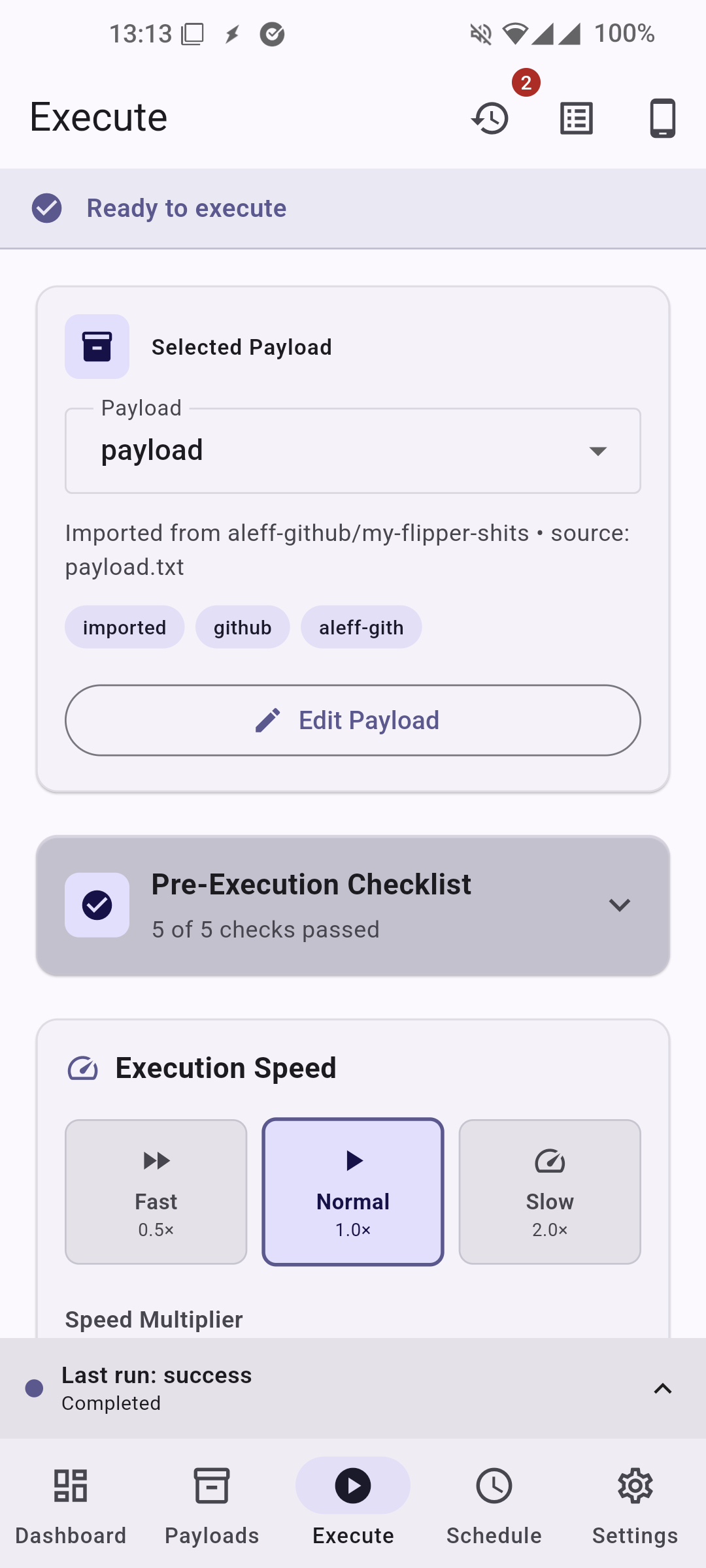Open the Payload dropdown selector
Image resolution: width=706 pixels, height=1568 pixels.
coord(353,451)
